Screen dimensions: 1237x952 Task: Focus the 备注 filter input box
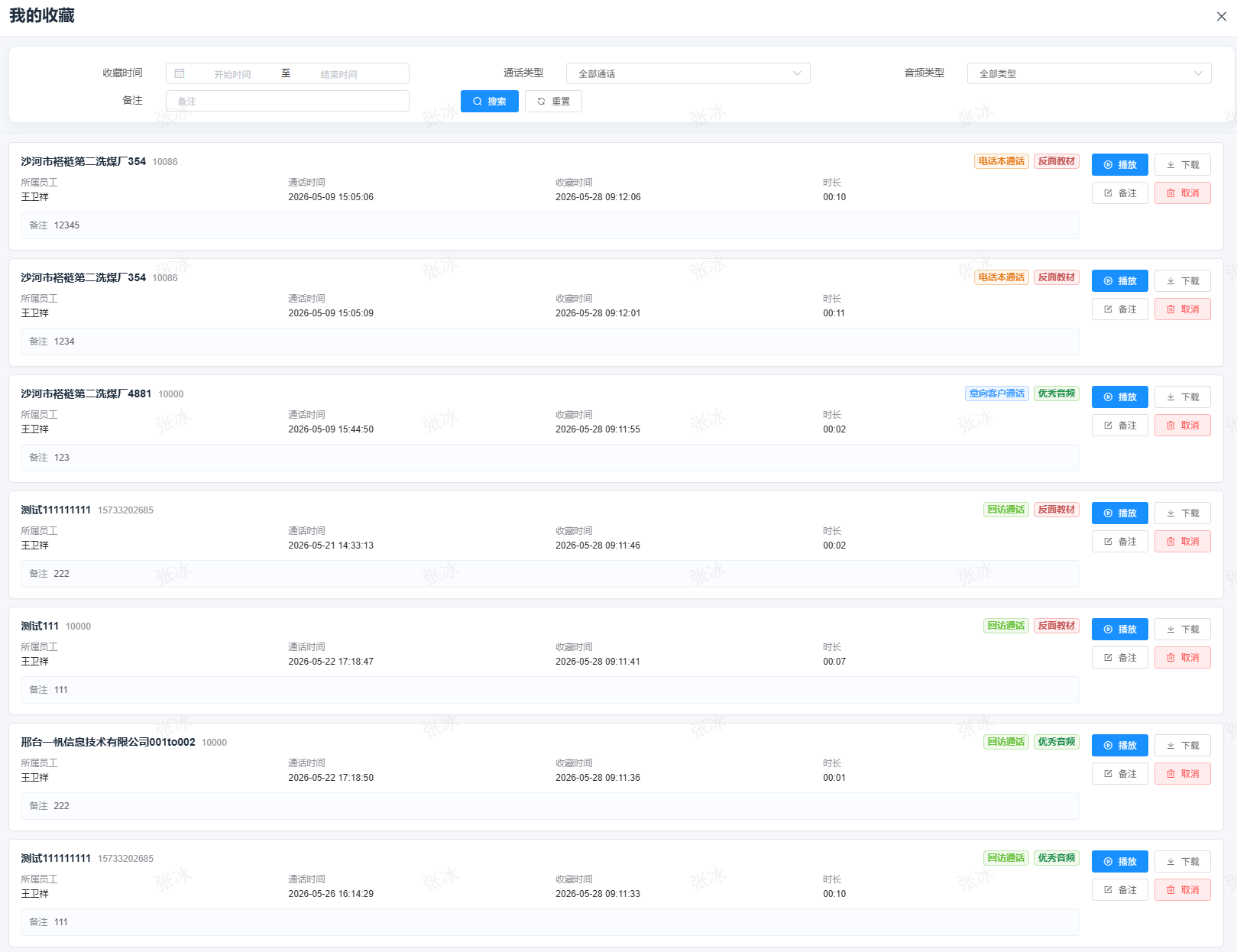pos(287,101)
